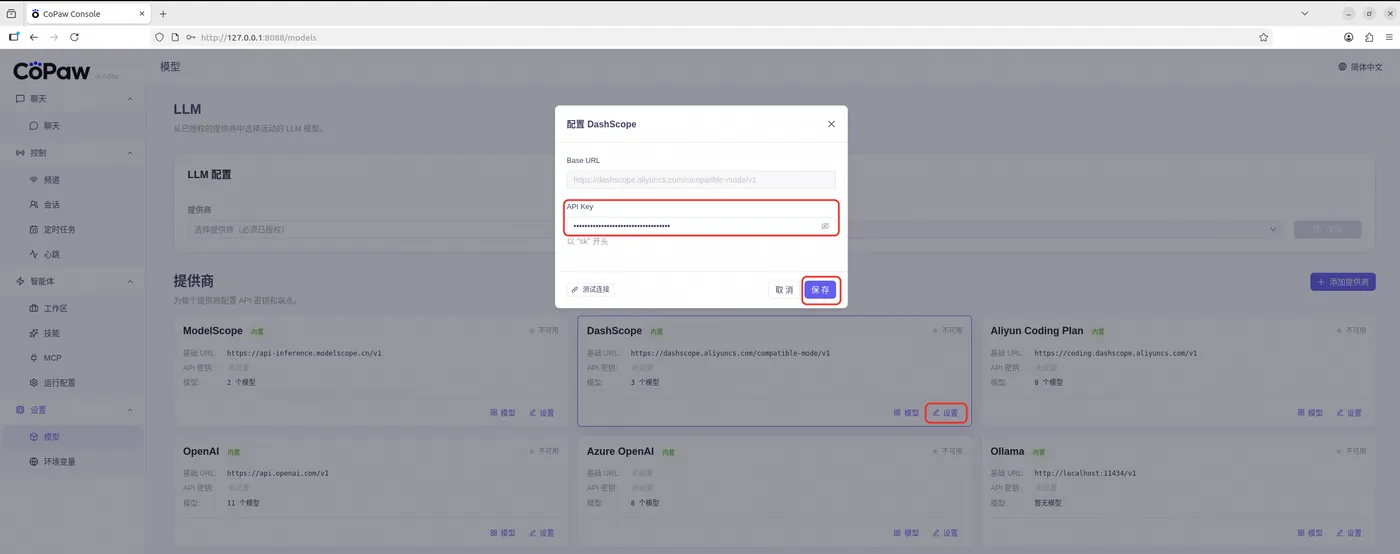Open 模型 list on the OpenAI card
The image size is (1400, 554).
(502, 533)
